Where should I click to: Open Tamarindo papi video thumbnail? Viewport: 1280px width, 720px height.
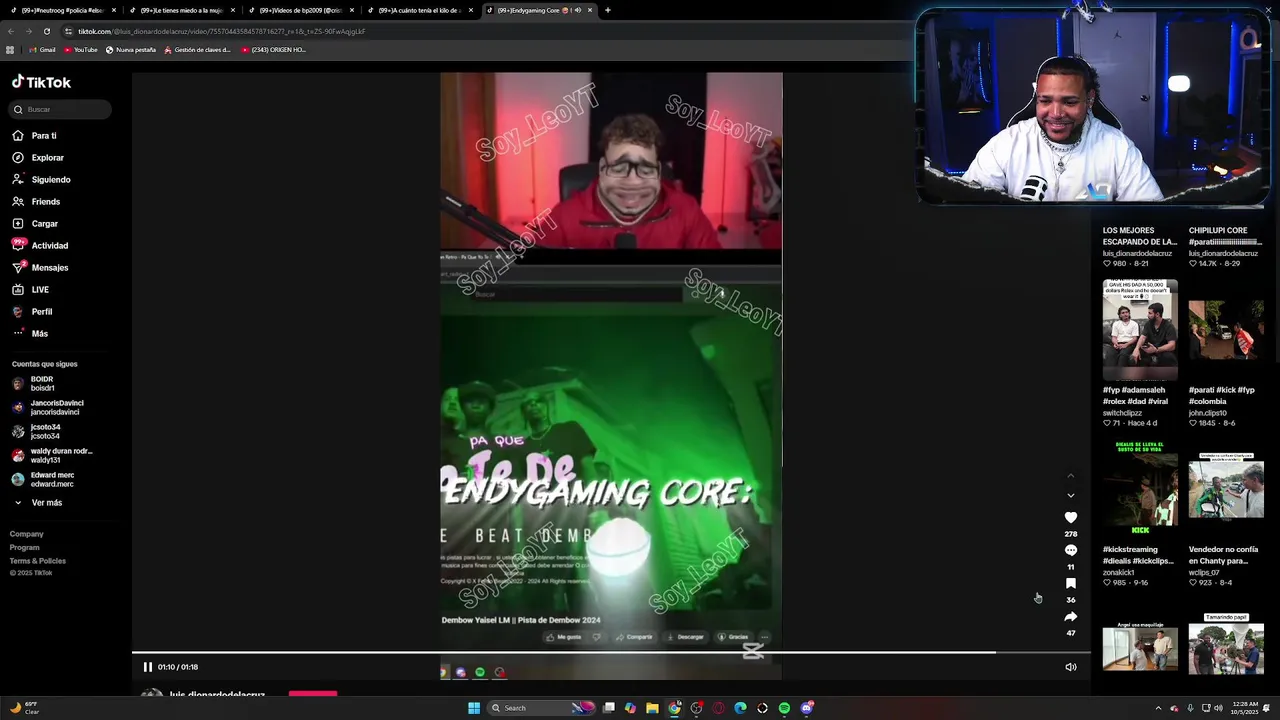(x=1226, y=645)
